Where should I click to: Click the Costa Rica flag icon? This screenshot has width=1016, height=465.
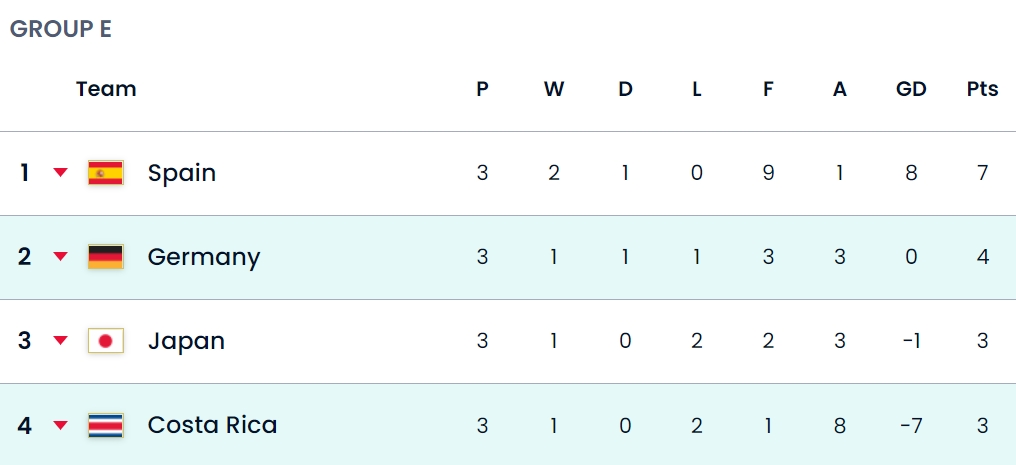(x=106, y=425)
